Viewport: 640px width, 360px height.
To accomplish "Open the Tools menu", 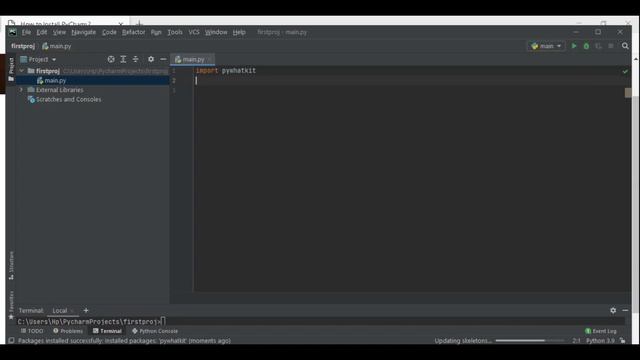I will point(175,32).
